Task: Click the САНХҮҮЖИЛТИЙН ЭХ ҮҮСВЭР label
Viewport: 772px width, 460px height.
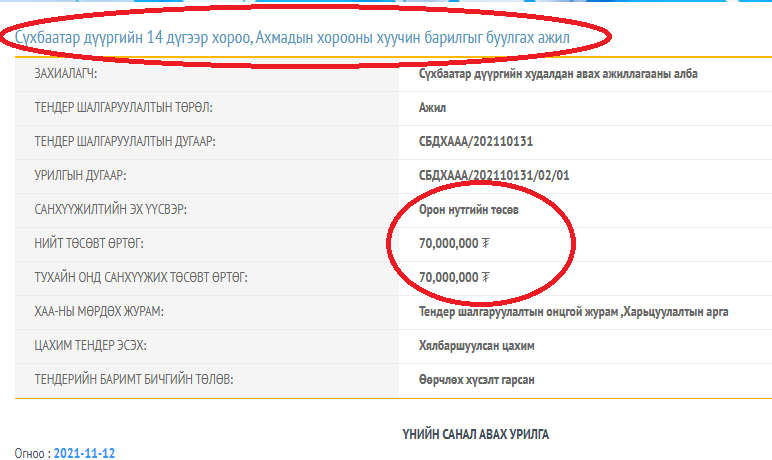Action: (111, 209)
